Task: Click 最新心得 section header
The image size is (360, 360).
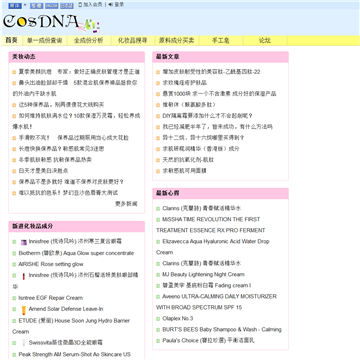Action: [168, 193]
